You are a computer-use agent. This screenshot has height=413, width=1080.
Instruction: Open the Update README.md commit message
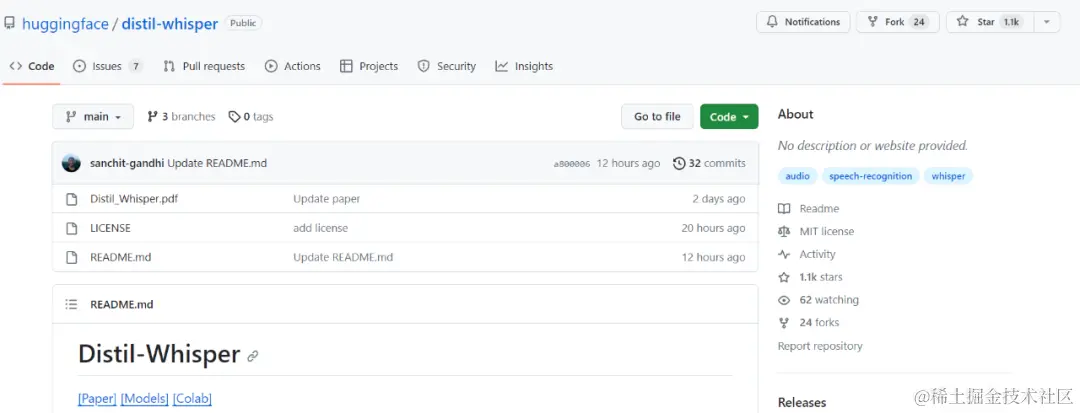coord(217,163)
